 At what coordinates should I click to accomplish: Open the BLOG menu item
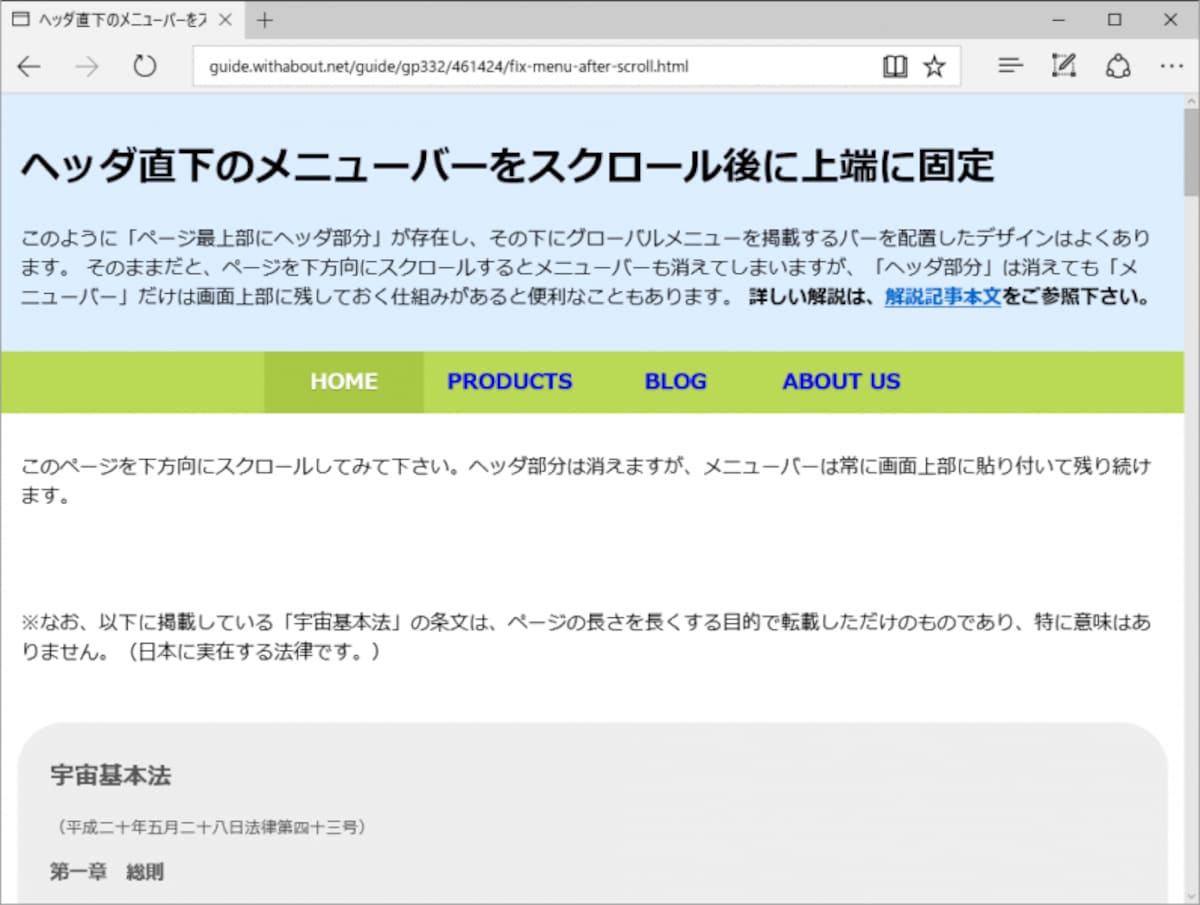click(x=675, y=382)
